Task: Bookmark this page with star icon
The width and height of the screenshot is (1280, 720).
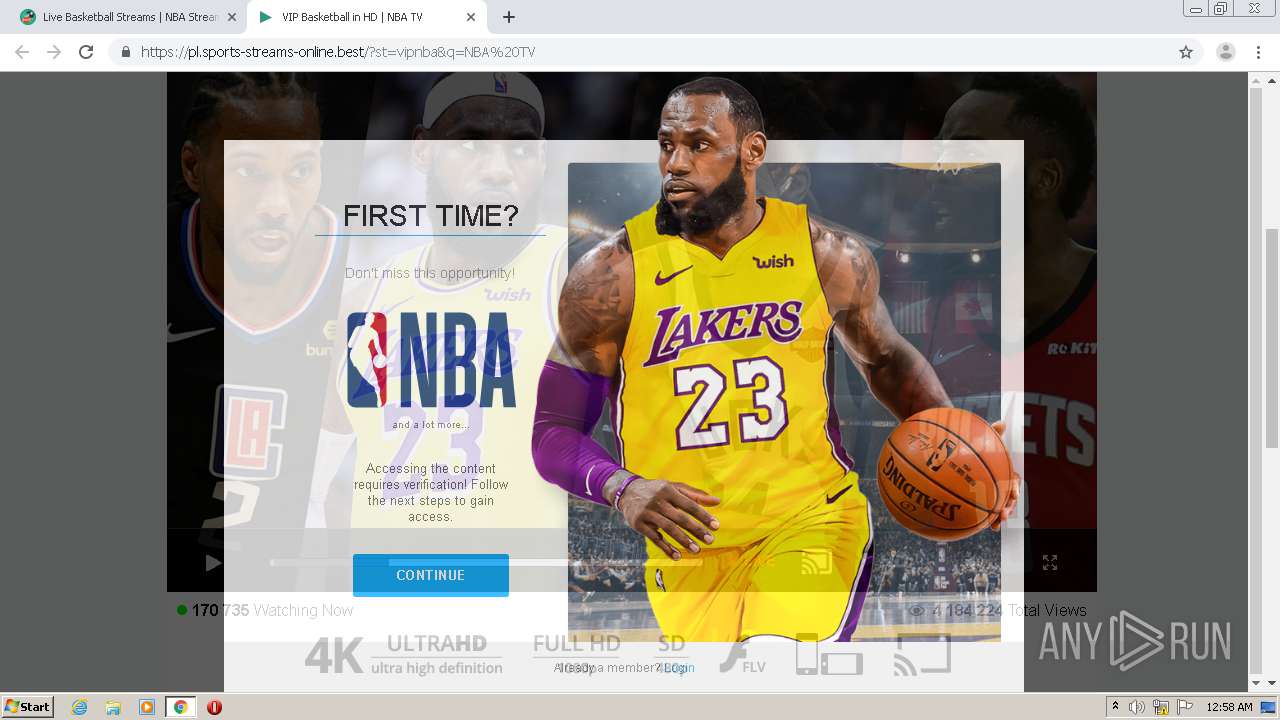Action: (1186, 52)
